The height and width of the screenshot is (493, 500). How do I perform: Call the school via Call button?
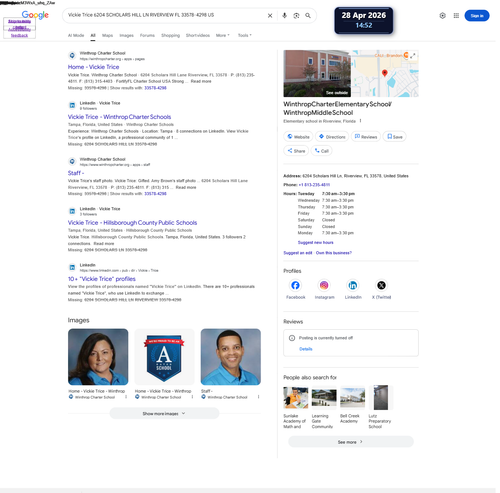click(x=322, y=151)
